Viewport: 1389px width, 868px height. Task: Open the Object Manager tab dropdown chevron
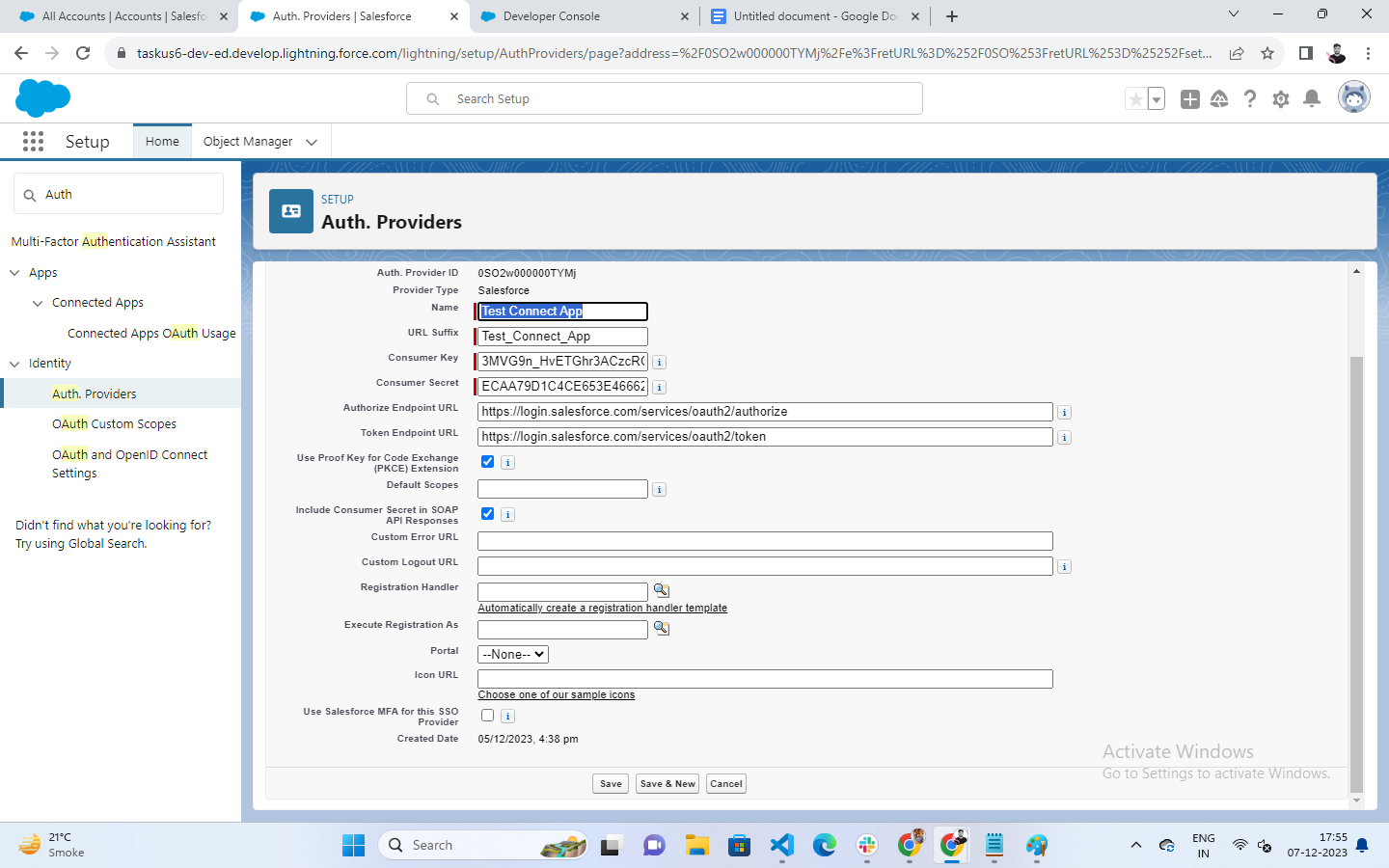tap(312, 142)
